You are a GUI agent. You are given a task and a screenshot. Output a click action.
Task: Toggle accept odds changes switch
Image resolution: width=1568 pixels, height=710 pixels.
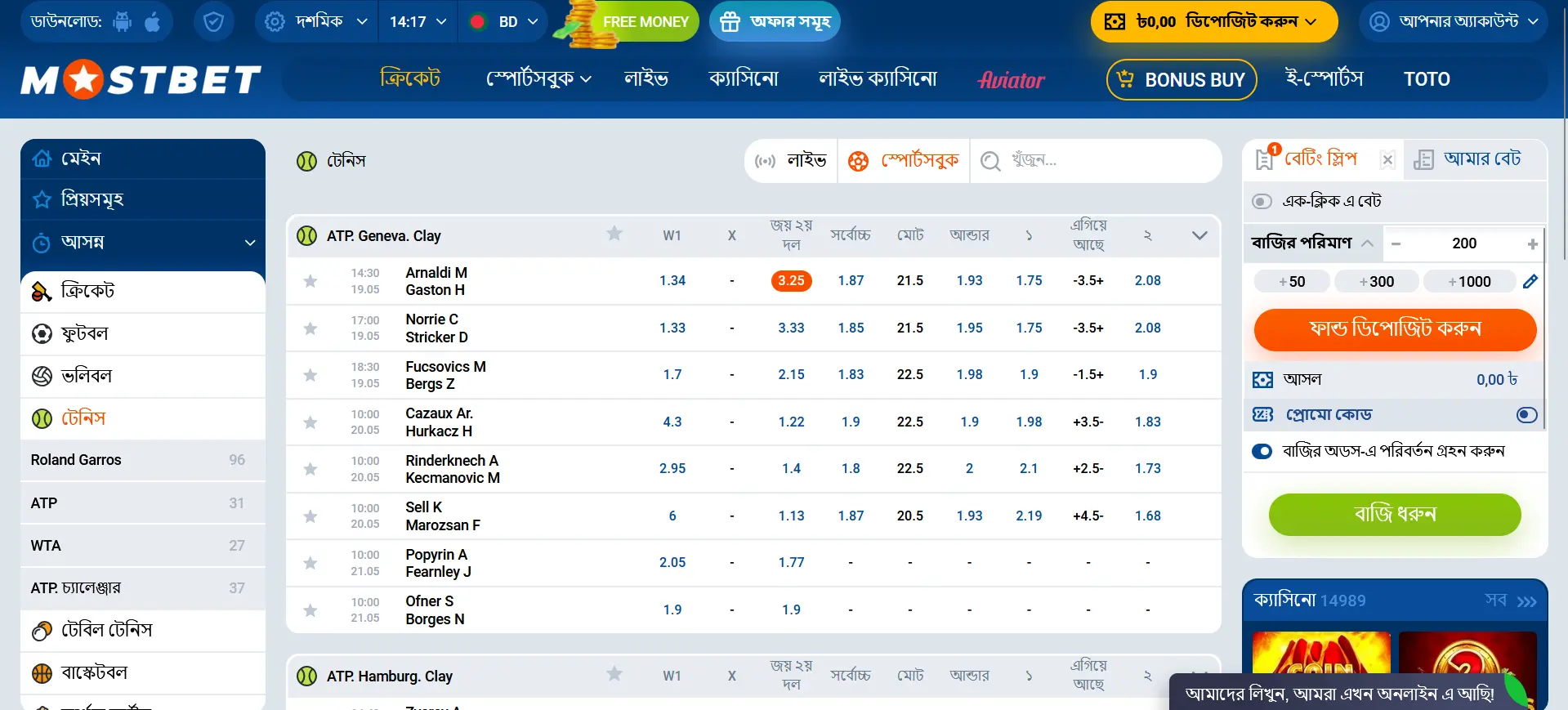(x=1262, y=451)
